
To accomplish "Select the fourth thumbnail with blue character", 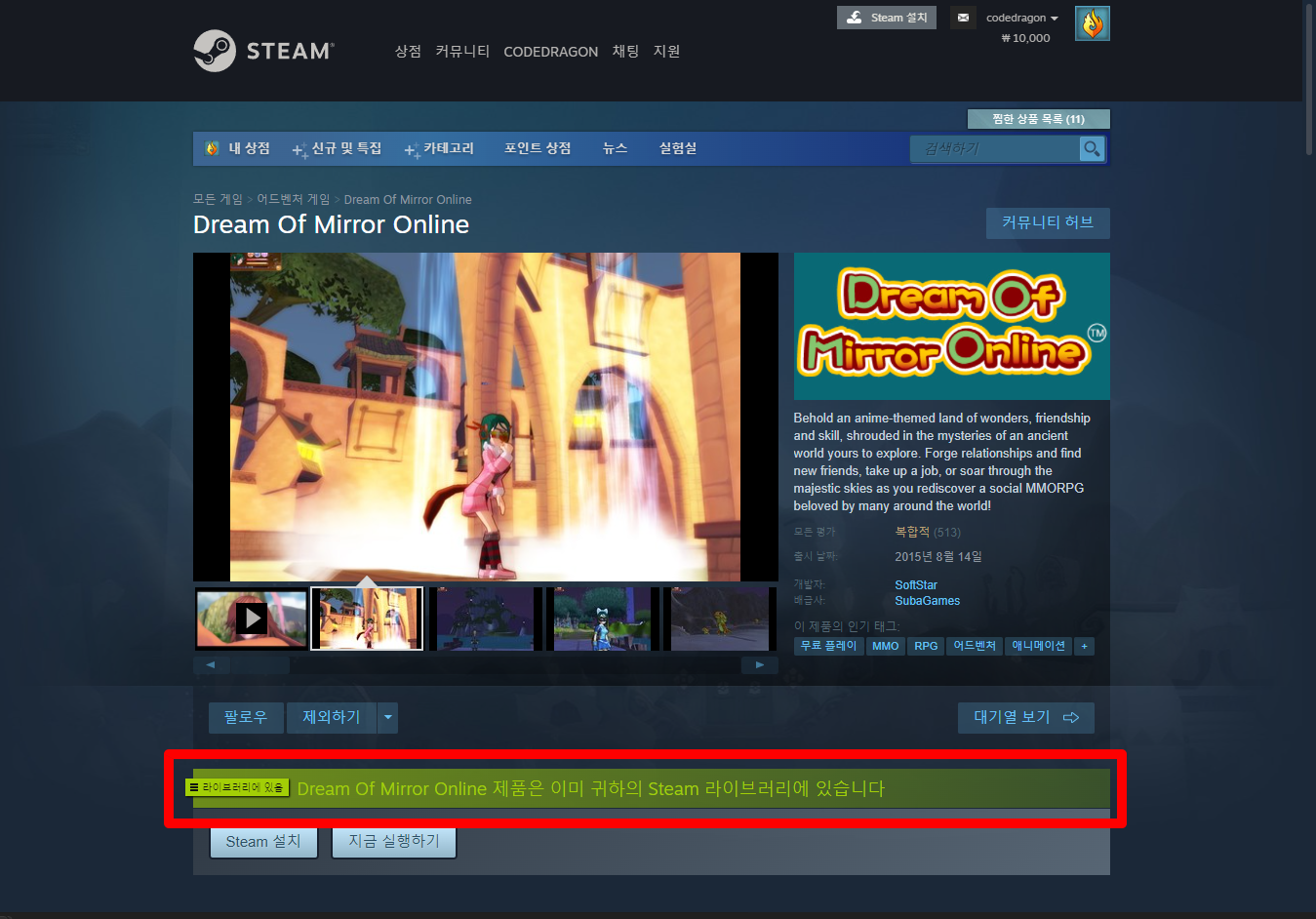I will (x=603, y=619).
